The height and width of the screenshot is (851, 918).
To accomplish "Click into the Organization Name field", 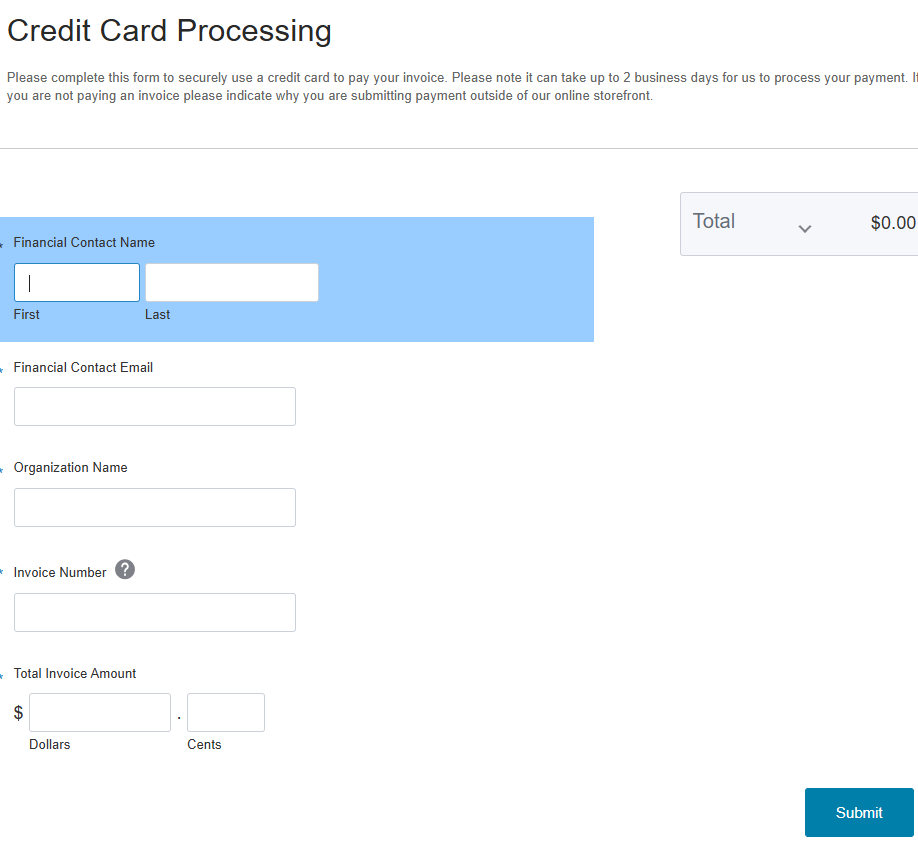I will click(155, 507).
